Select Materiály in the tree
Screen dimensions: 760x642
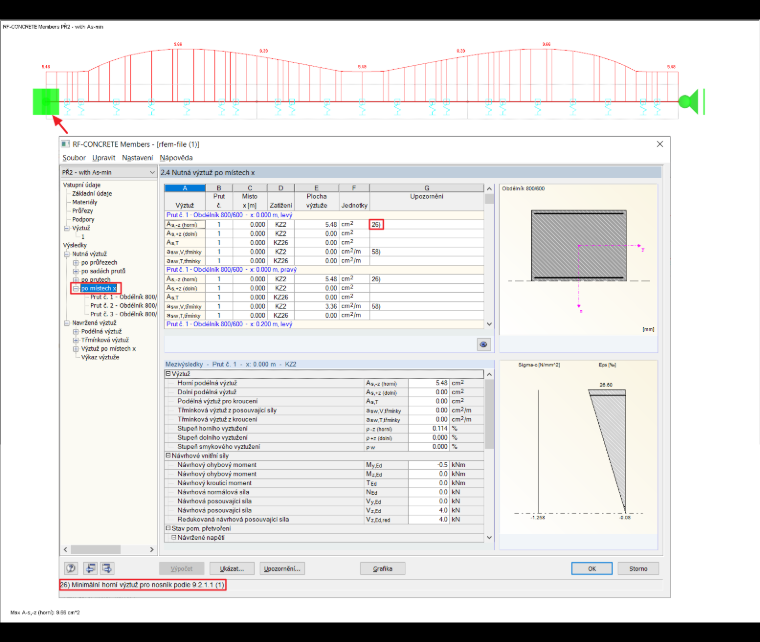click(85, 202)
